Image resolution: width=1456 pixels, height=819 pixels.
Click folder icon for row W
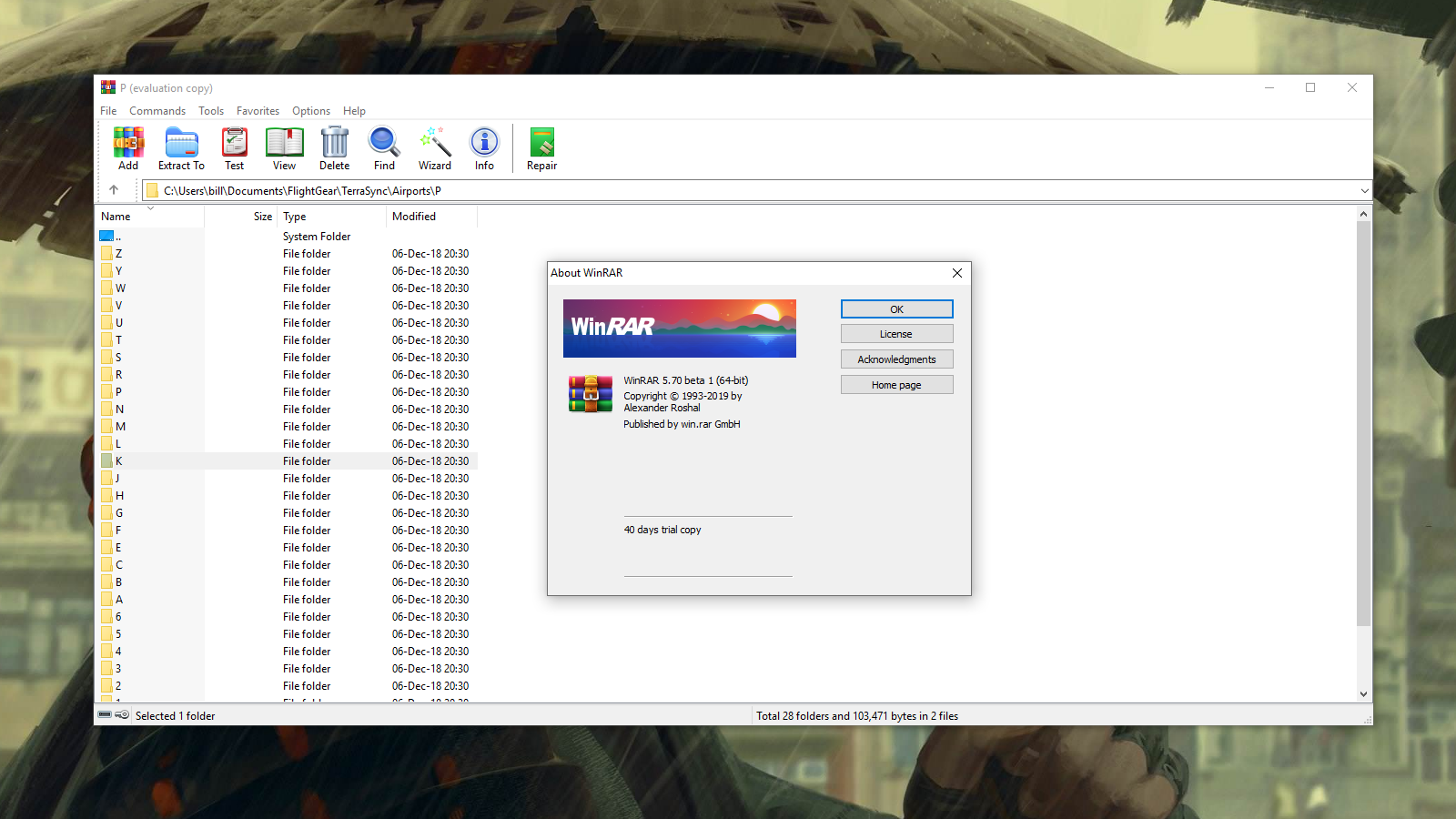pos(106,288)
